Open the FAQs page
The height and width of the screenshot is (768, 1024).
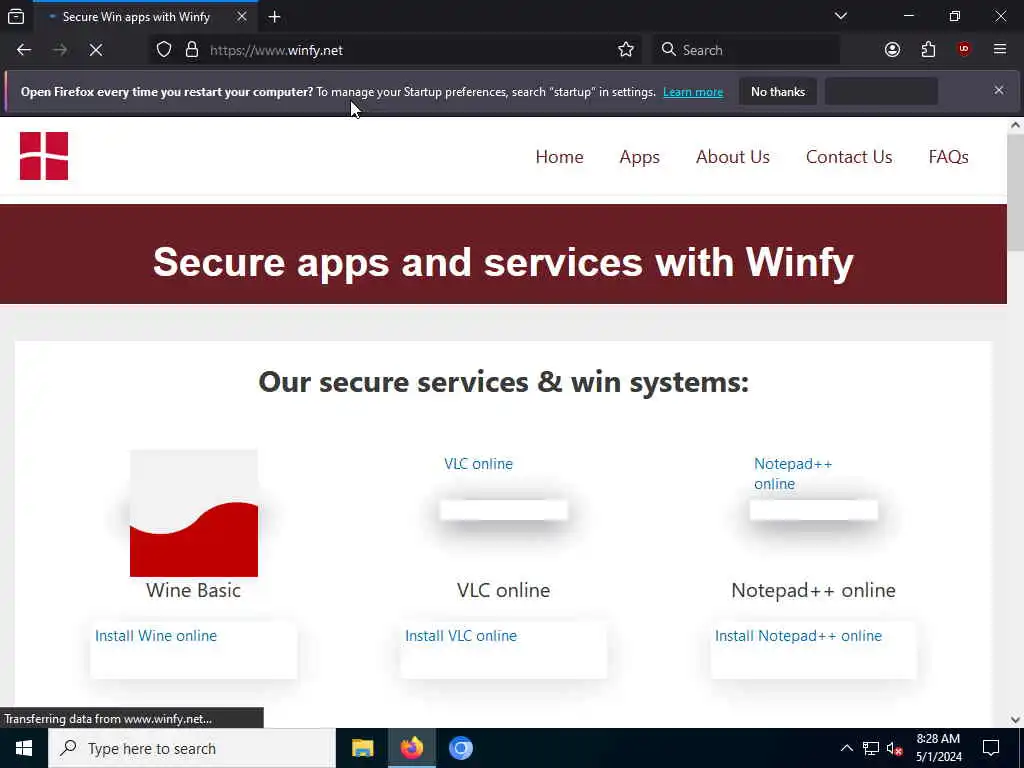[948, 157]
